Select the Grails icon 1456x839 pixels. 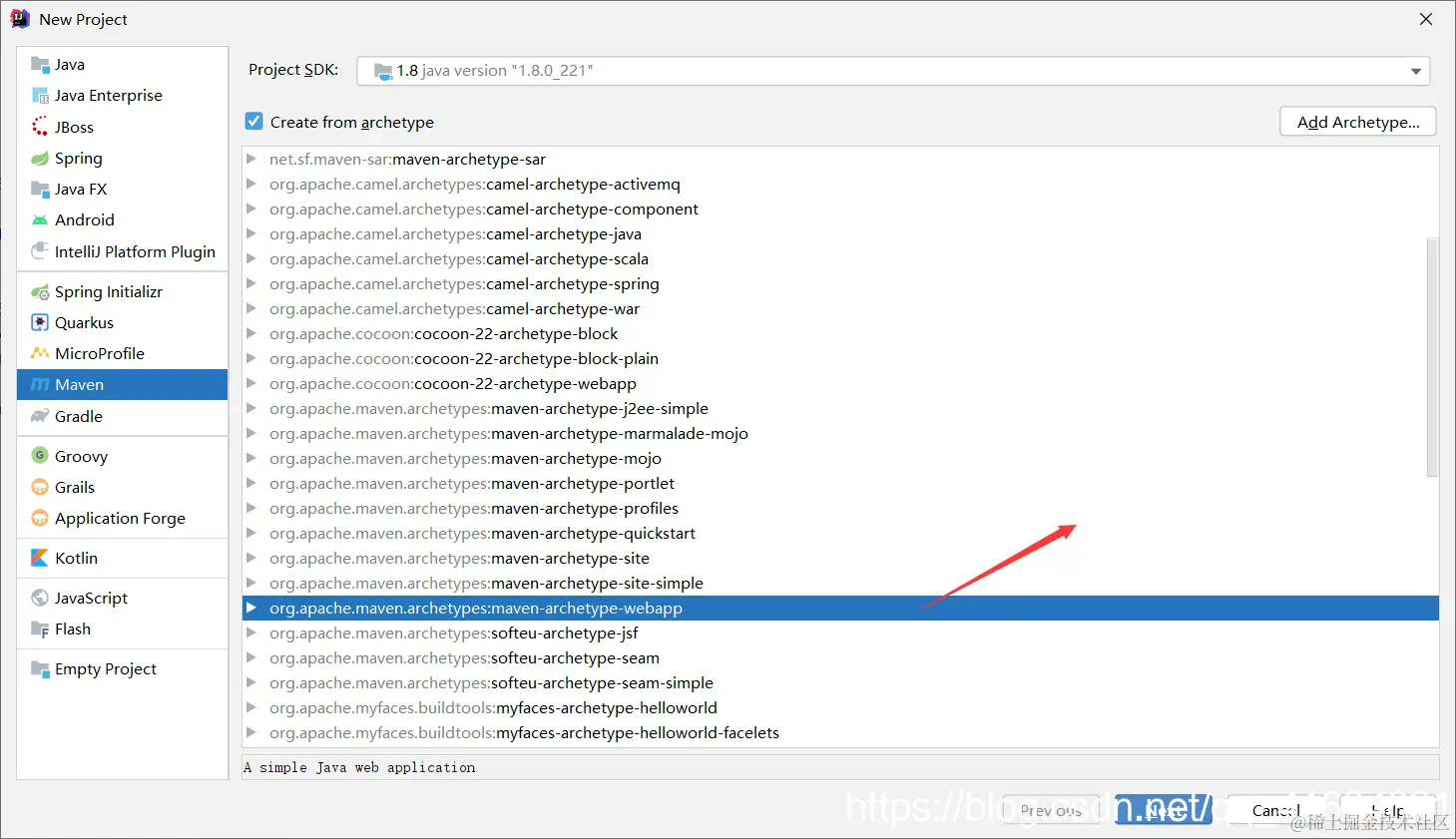40,487
